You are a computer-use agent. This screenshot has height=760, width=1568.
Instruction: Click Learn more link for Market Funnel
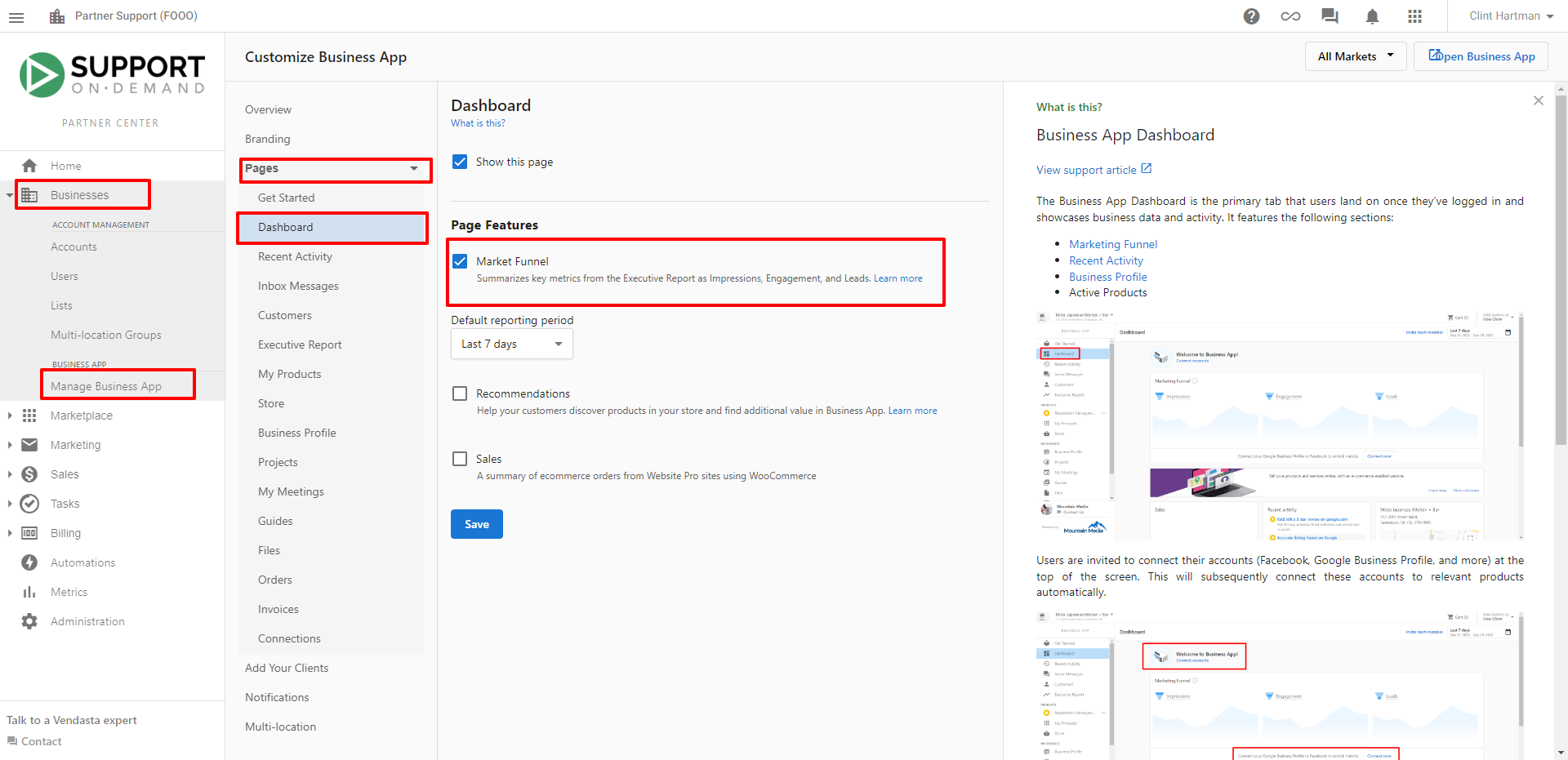tap(898, 278)
